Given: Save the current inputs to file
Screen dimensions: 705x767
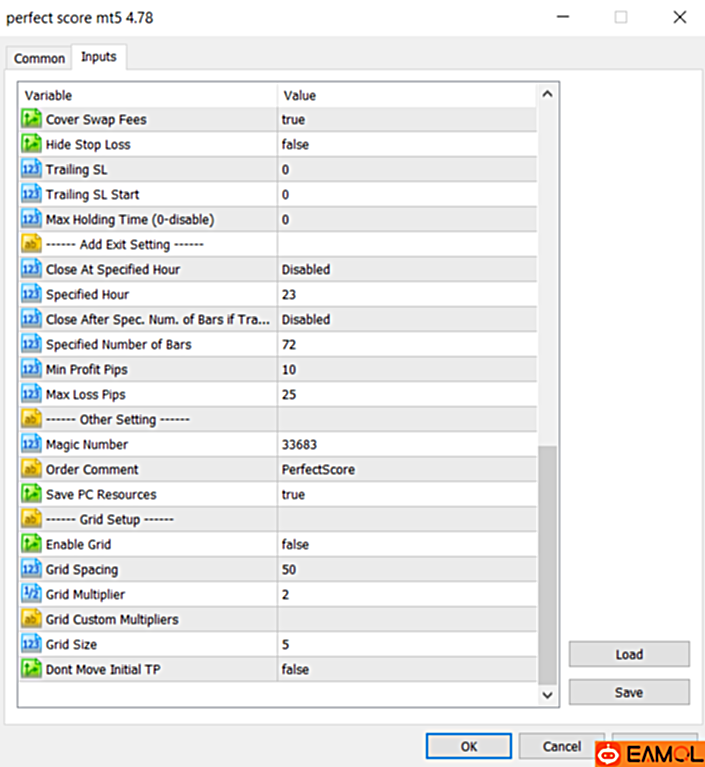Looking at the screenshot, I should pyautogui.click(x=629, y=692).
